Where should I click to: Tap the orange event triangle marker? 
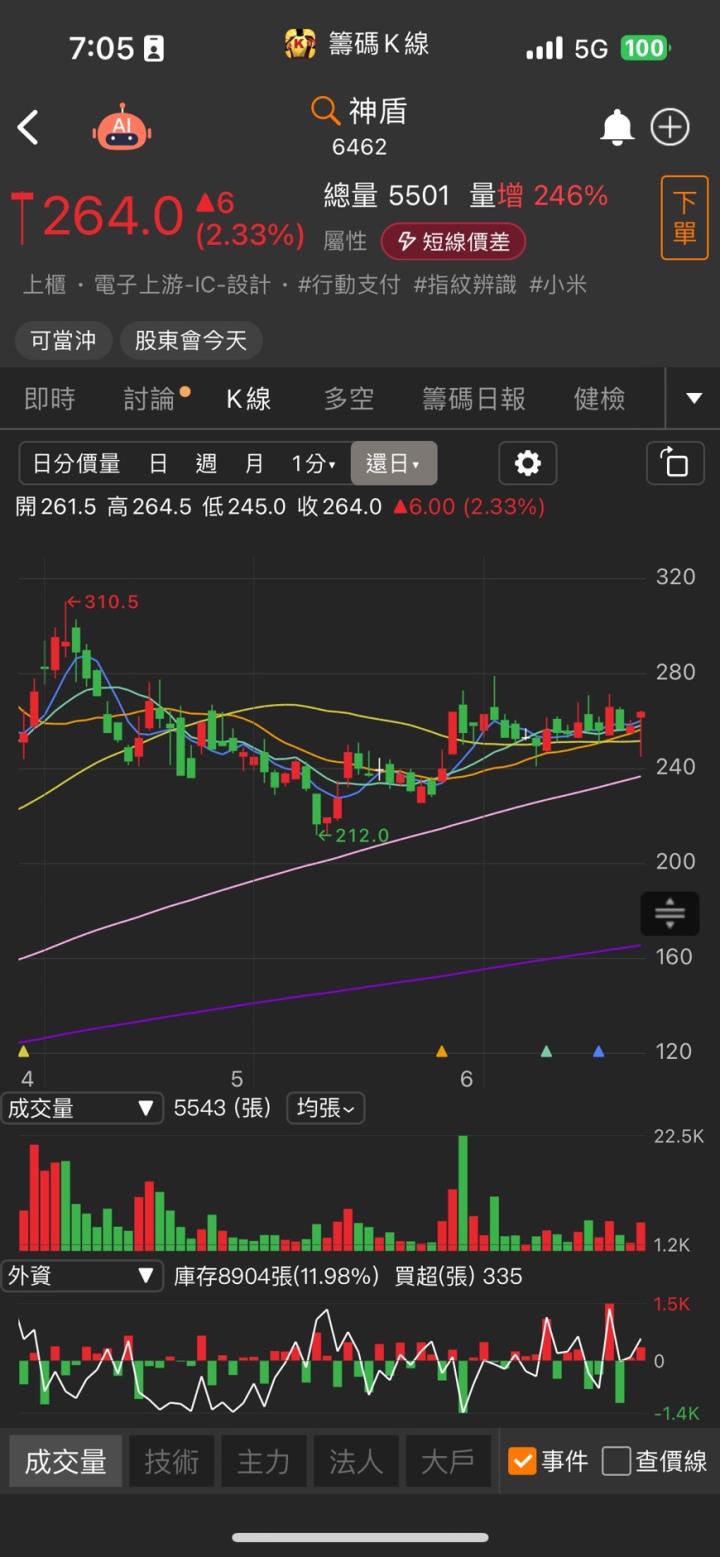pyautogui.click(x=442, y=1051)
